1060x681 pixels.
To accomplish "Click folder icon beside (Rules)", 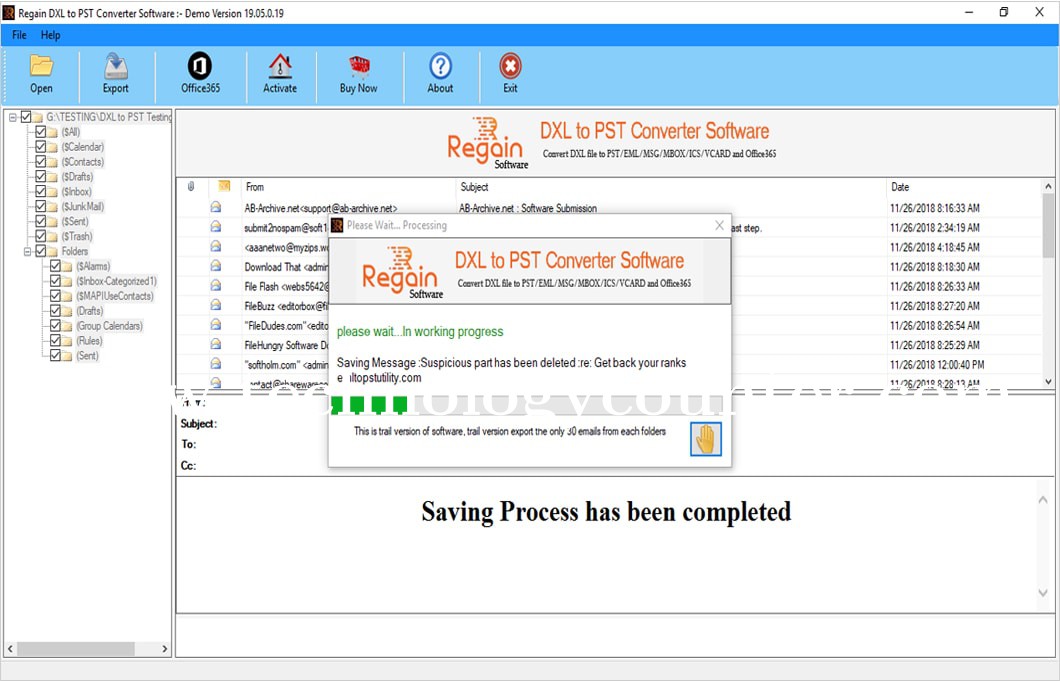I will point(68,341).
